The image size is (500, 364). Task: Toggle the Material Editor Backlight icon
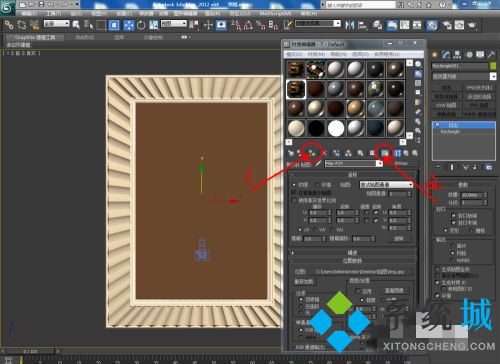click(418, 74)
